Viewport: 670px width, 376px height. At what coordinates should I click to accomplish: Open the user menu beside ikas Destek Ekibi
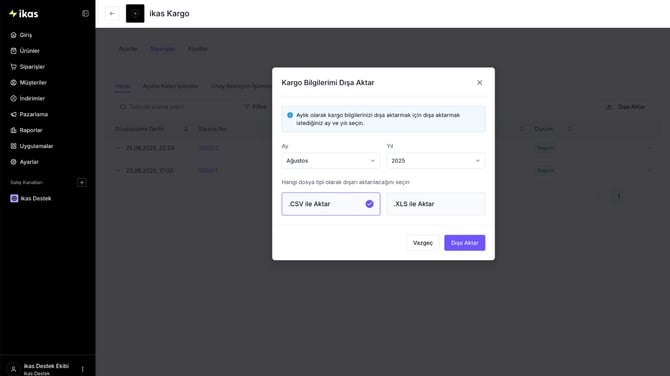coord(82,369)
